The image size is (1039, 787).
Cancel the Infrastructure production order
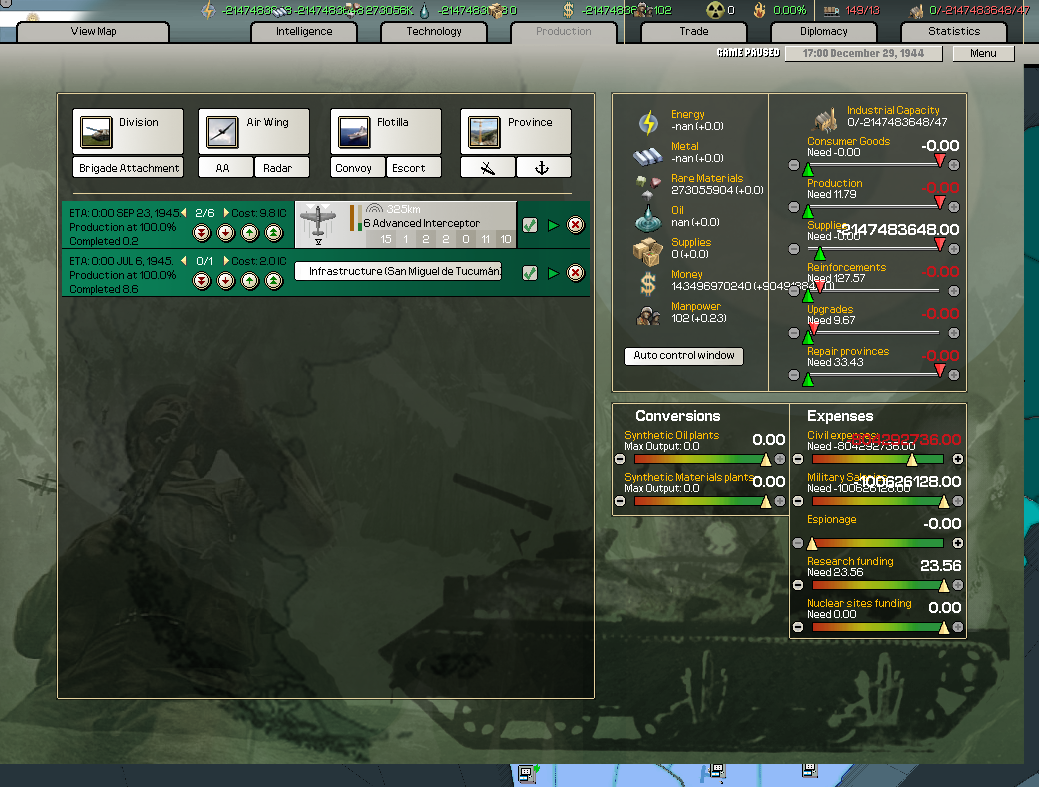tap(576, 273)
